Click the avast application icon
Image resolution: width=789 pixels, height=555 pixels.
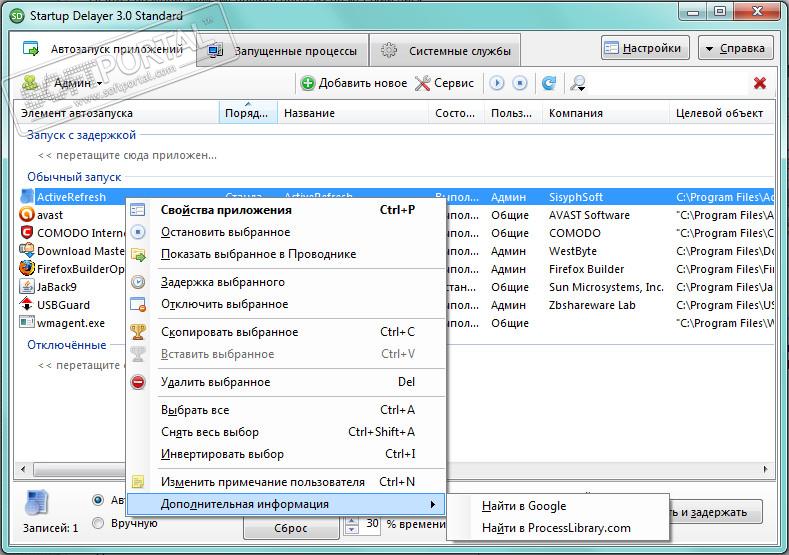27,215
